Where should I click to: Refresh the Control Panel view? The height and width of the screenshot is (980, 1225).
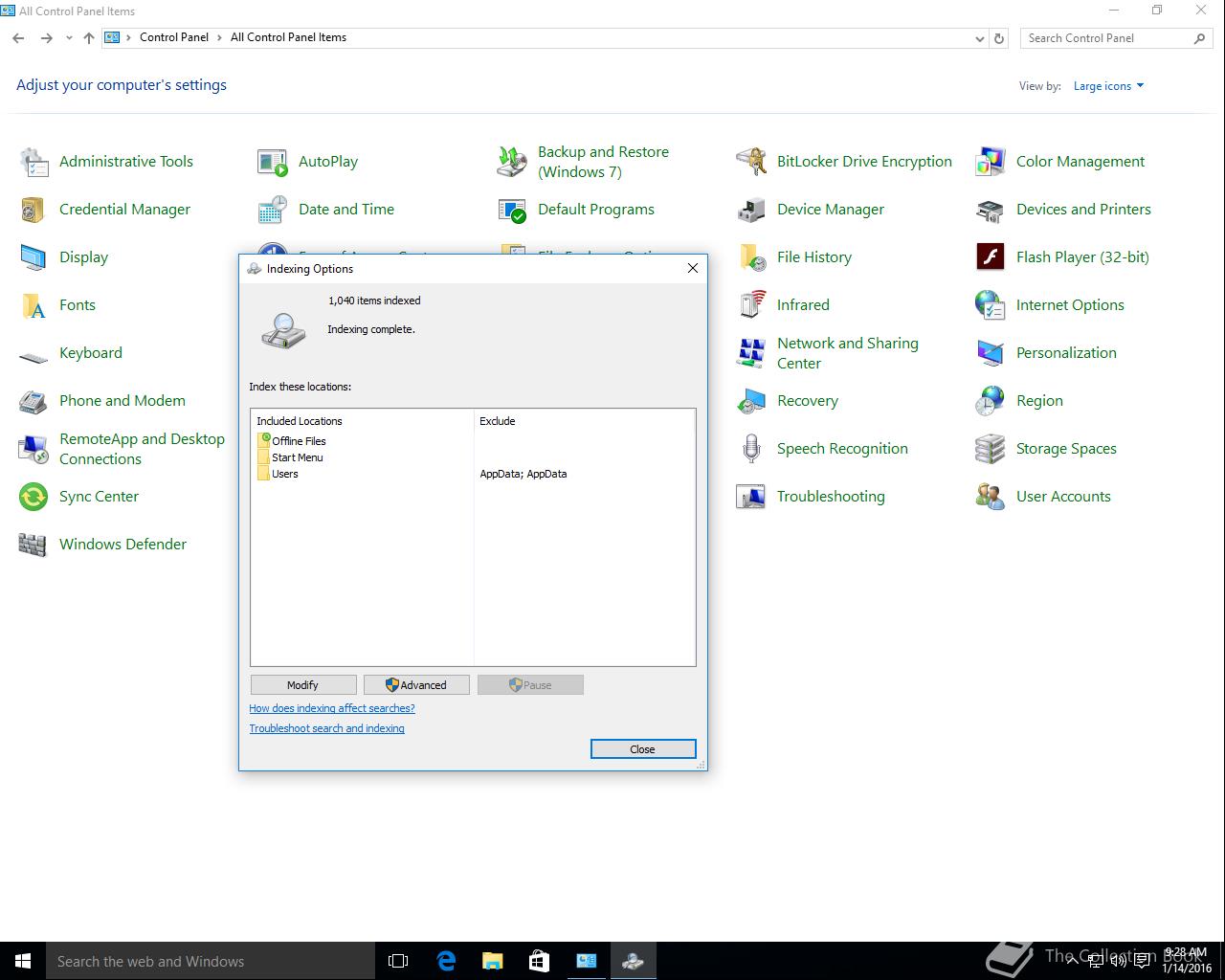tap(999, 38)
